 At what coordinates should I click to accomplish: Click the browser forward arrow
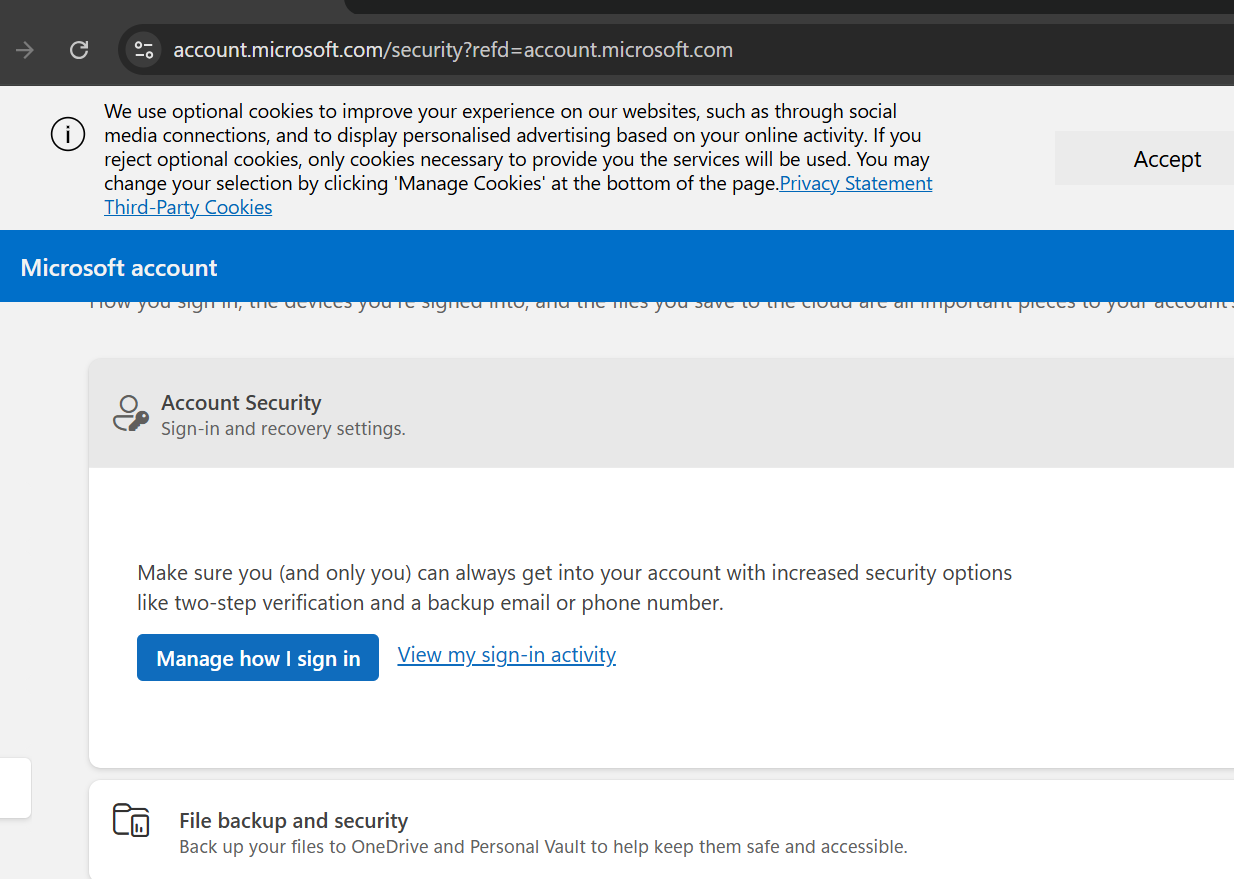click(x=25, y=50)
